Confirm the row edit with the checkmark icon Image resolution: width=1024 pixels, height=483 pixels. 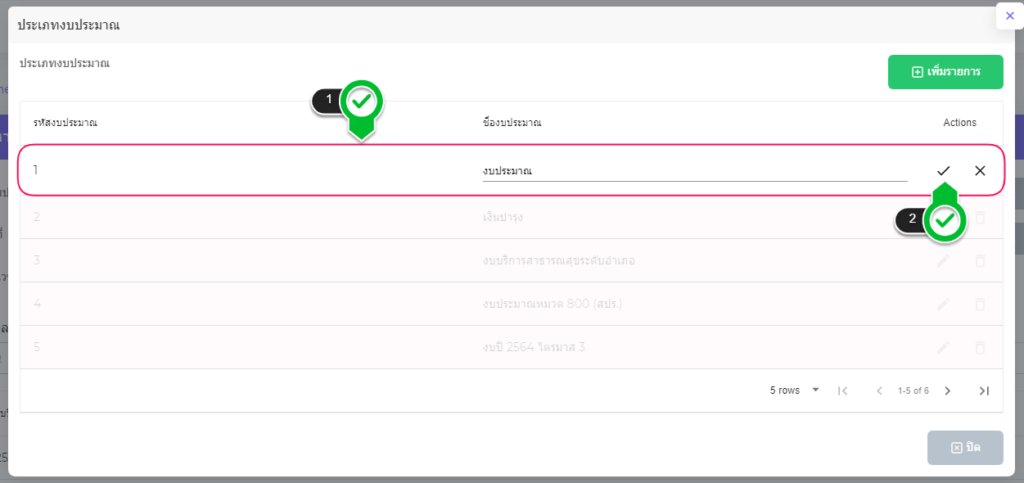pyautogui.click(x=943, y=171)
